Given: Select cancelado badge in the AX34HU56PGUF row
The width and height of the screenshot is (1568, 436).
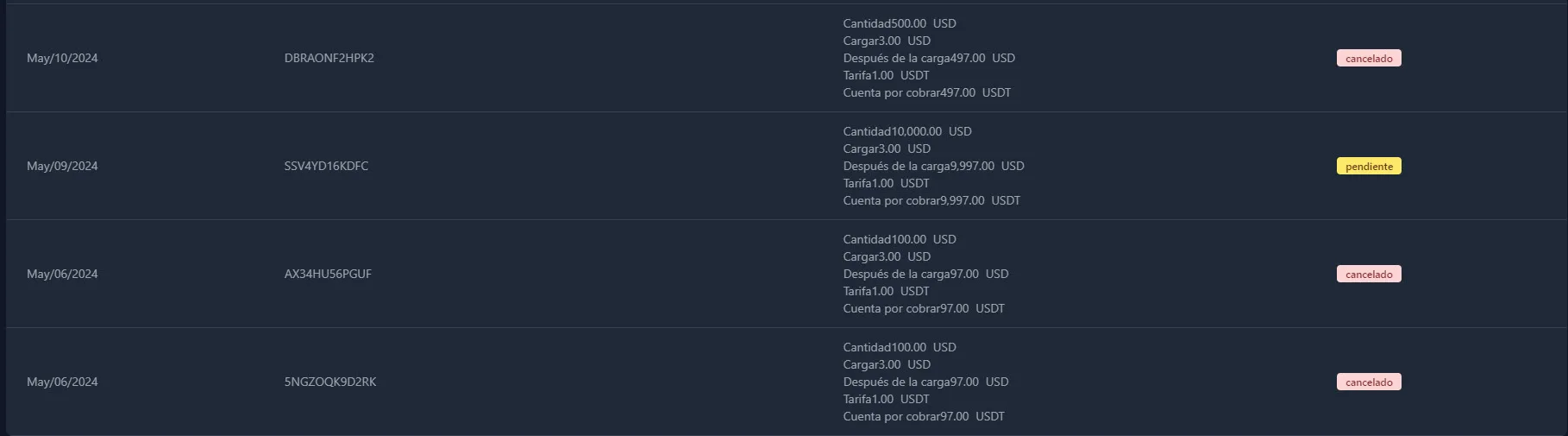Looking at the screenshot, I should pos(1369,274).
